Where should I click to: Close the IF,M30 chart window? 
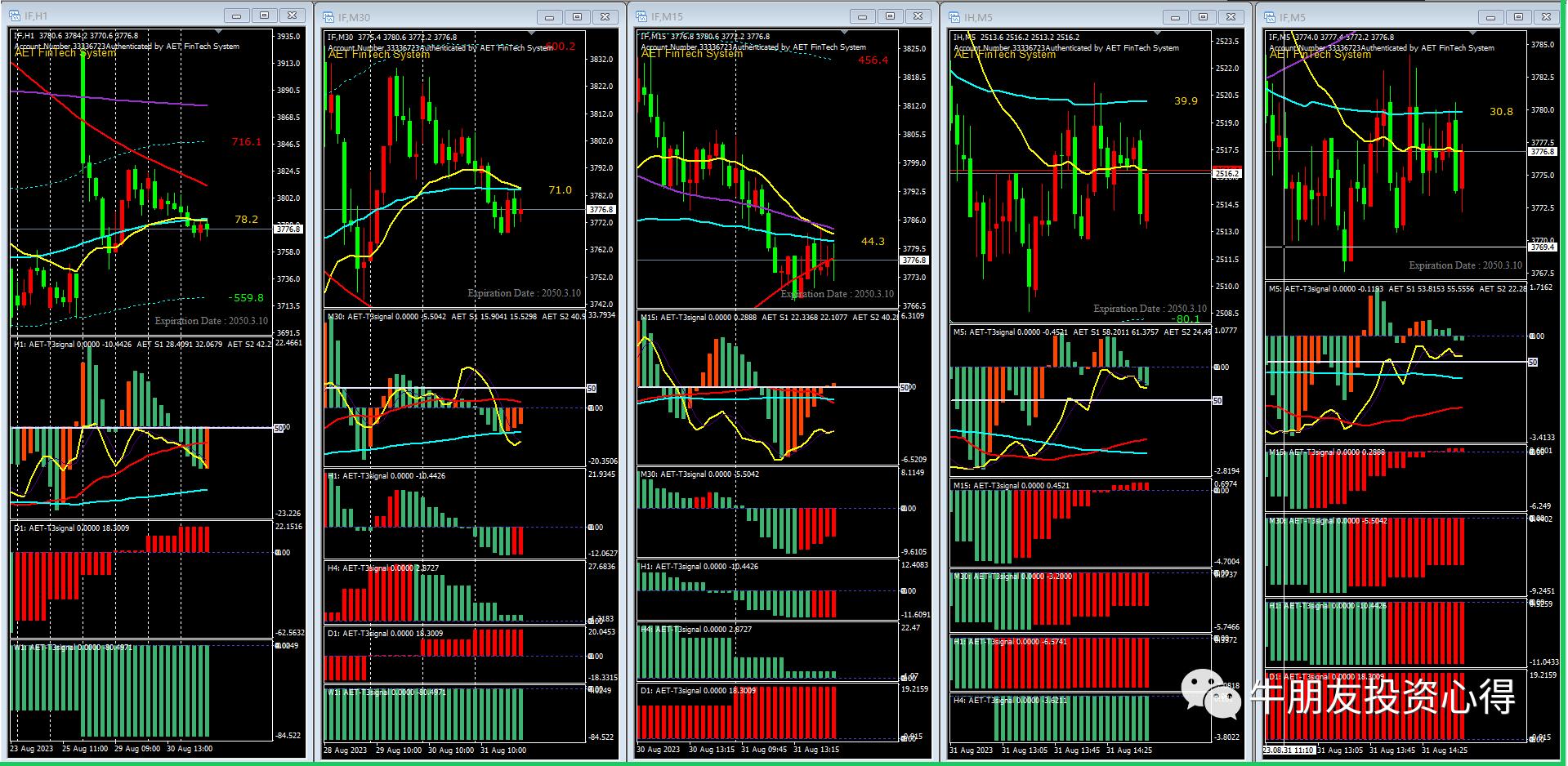605,17
